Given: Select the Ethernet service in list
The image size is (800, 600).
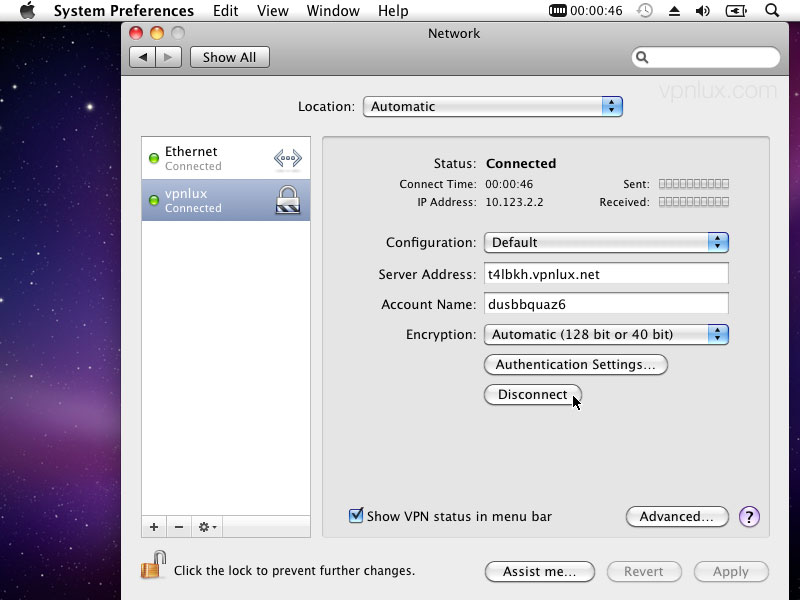Looking at the screenshot, I should [x=226, y=158].
